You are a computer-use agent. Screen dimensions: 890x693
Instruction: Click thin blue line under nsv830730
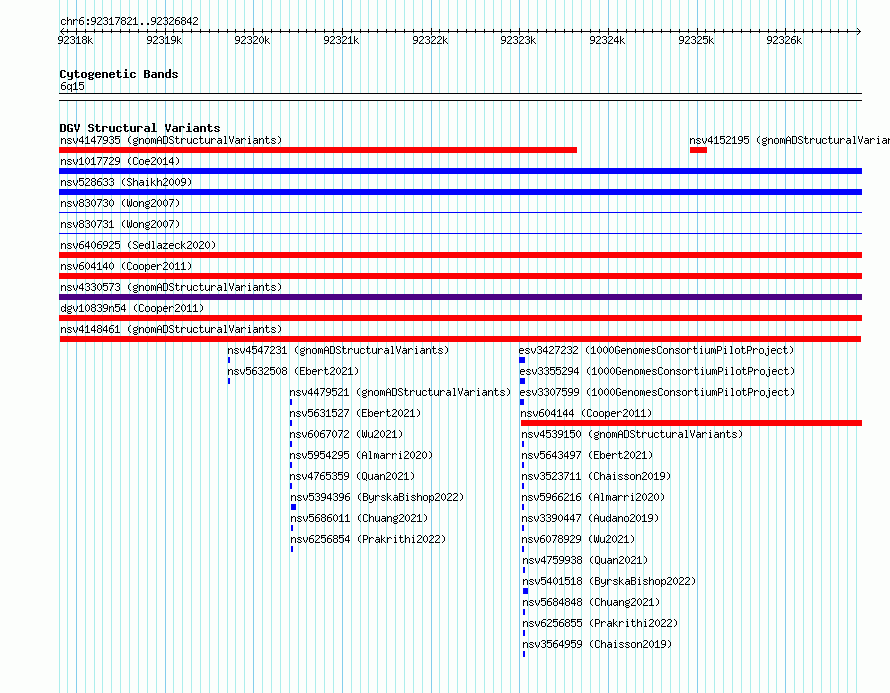(x=460, y=212)
